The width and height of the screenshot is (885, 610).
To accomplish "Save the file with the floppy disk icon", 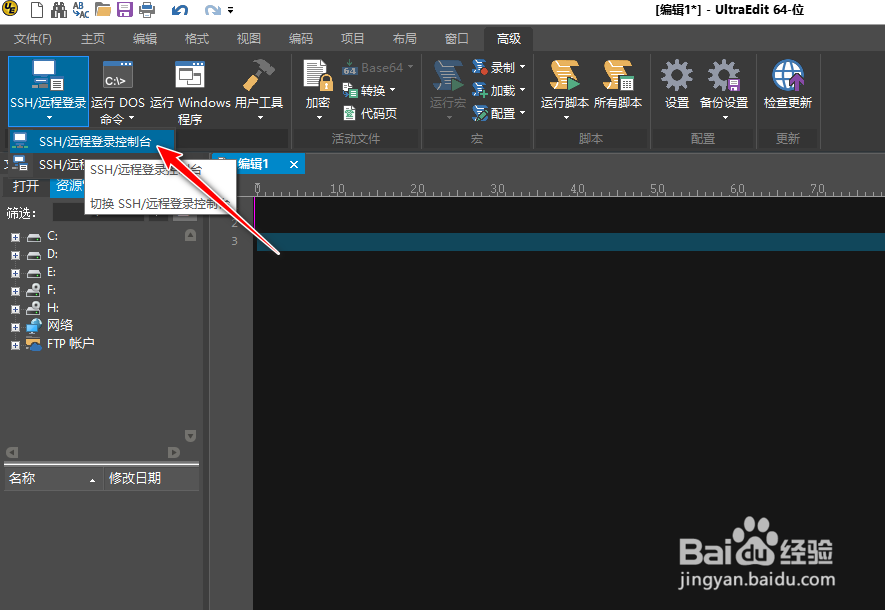I will click(x=125, y=10).
